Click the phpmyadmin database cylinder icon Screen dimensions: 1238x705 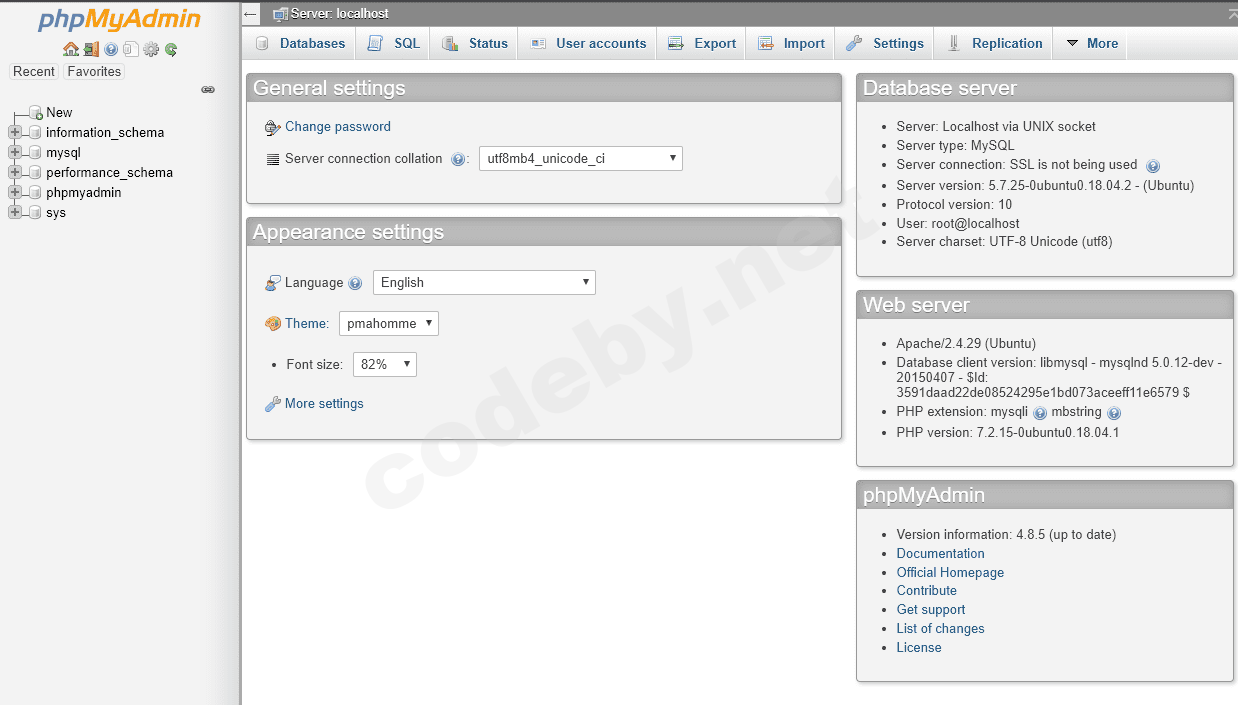pyautogui.click(x=35, y=193)
